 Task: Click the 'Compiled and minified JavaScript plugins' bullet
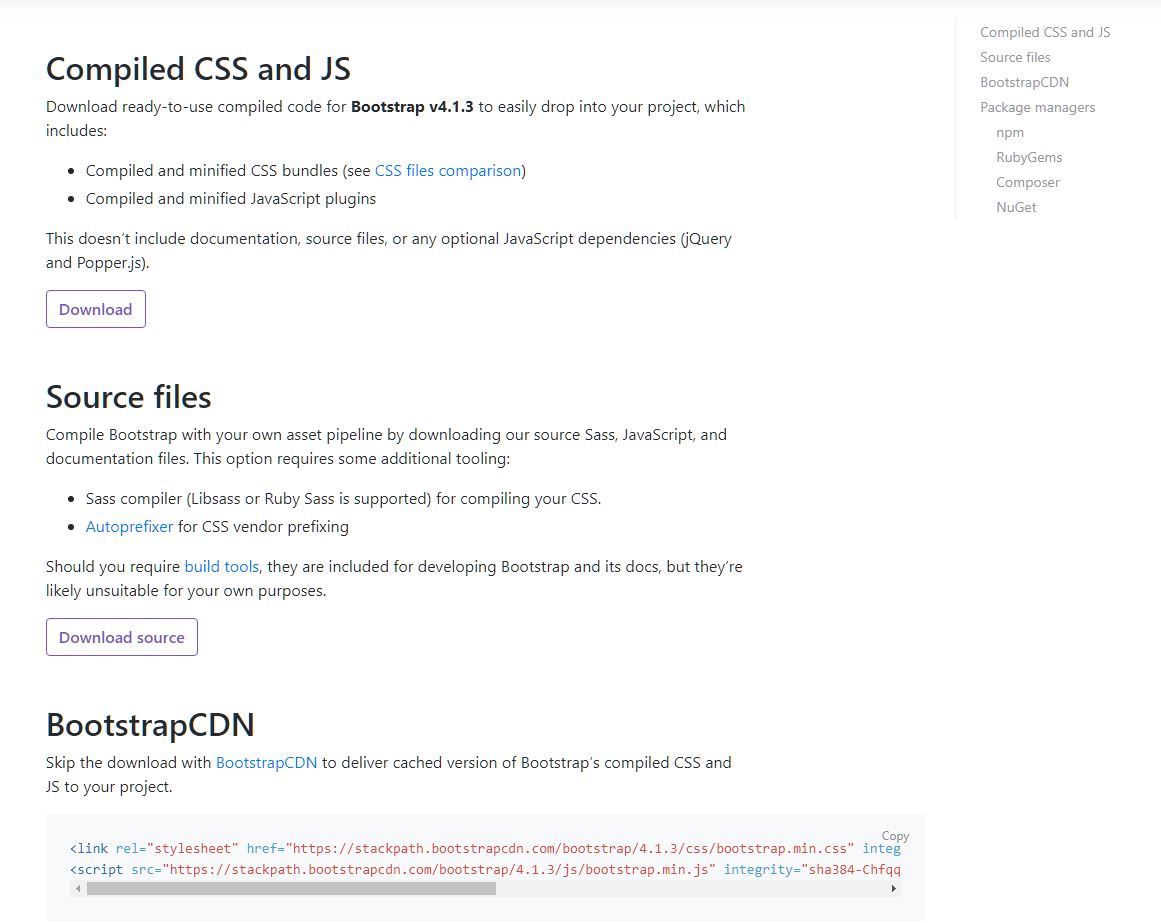[231, 199]
